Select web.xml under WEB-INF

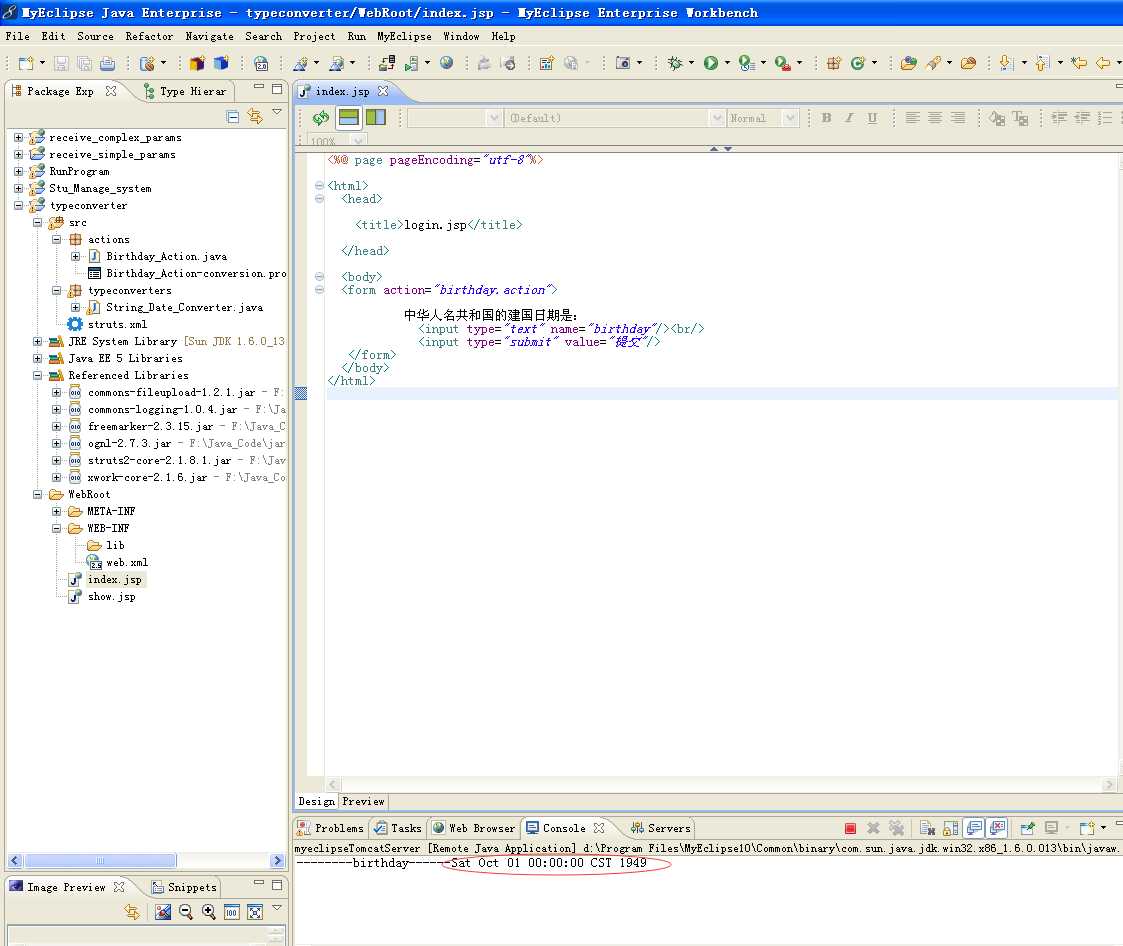[x=127, y=563]
